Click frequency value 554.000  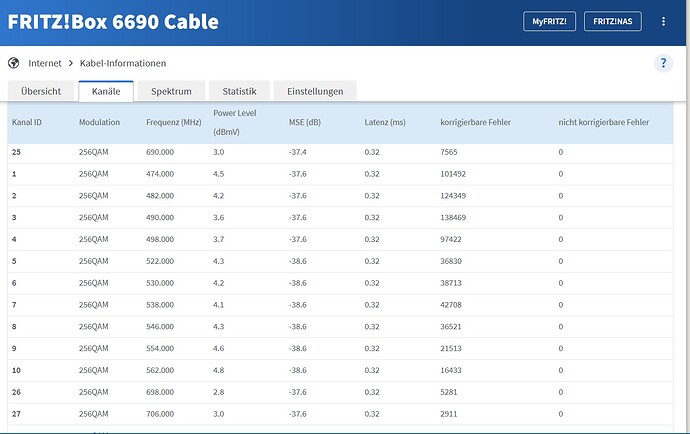[160, 349]
